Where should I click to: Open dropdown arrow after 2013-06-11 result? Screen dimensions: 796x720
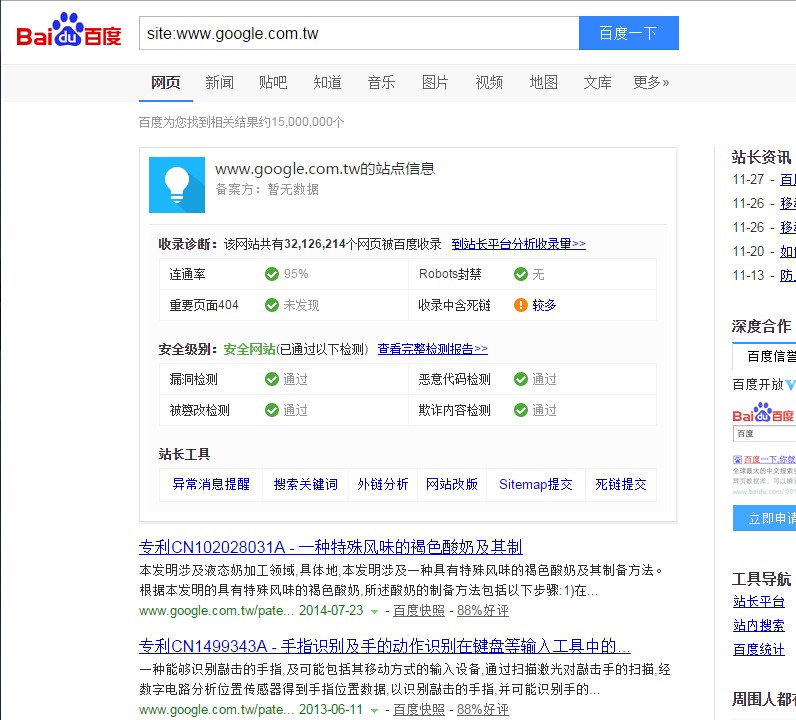pyautogui.click(x=374, y=710)
